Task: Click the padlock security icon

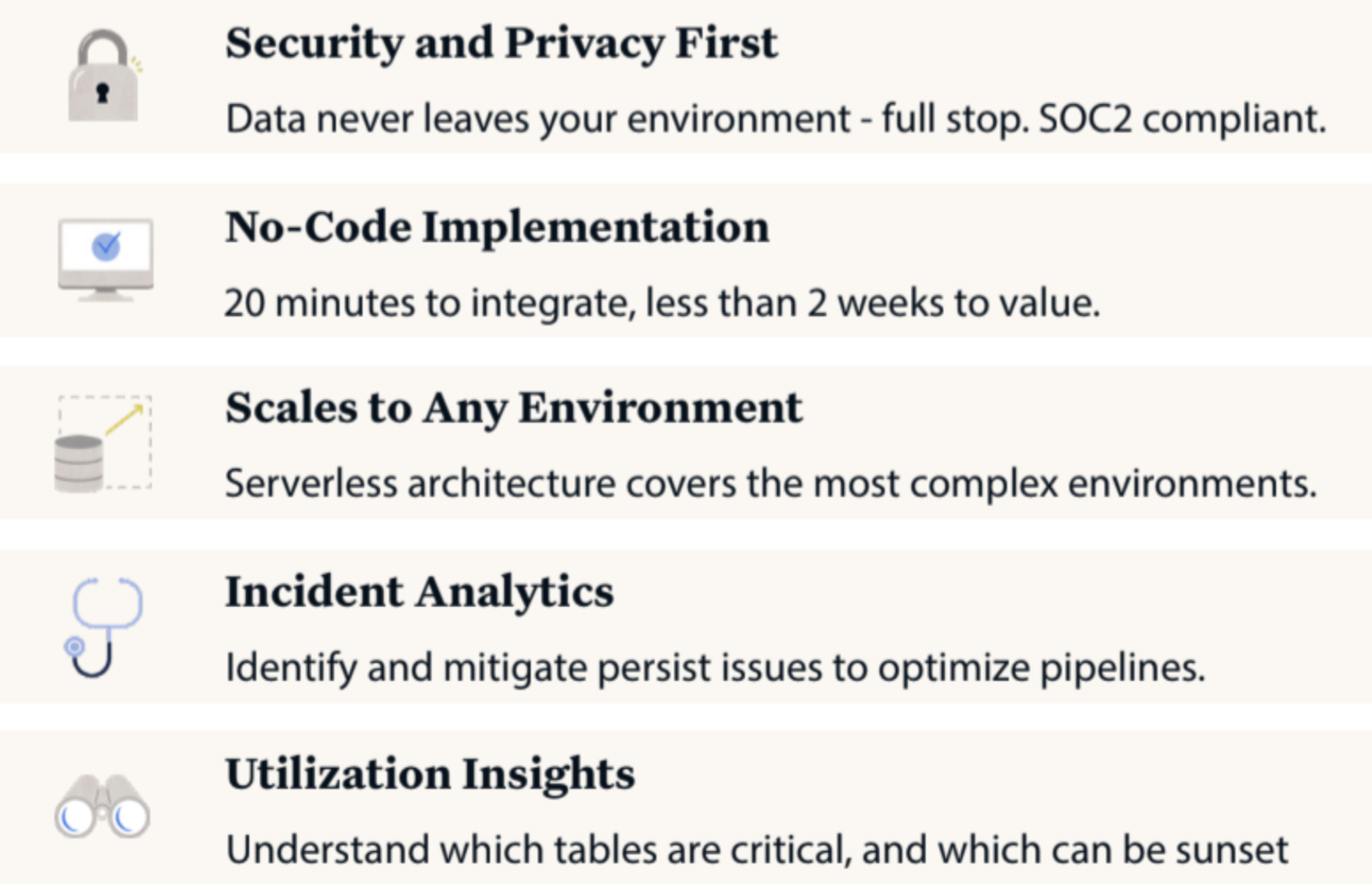Action: click(x=104, y=77)
